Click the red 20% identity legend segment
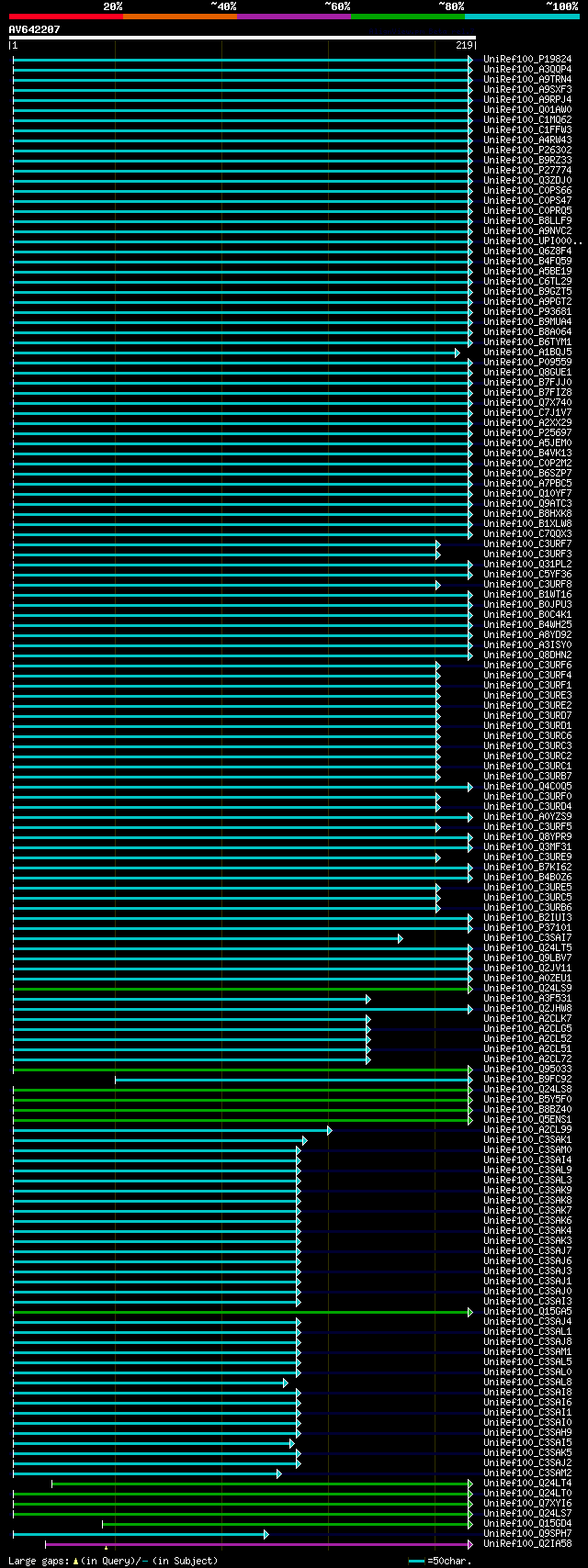This screenshot has width=588, height=1568. point(66,16)
